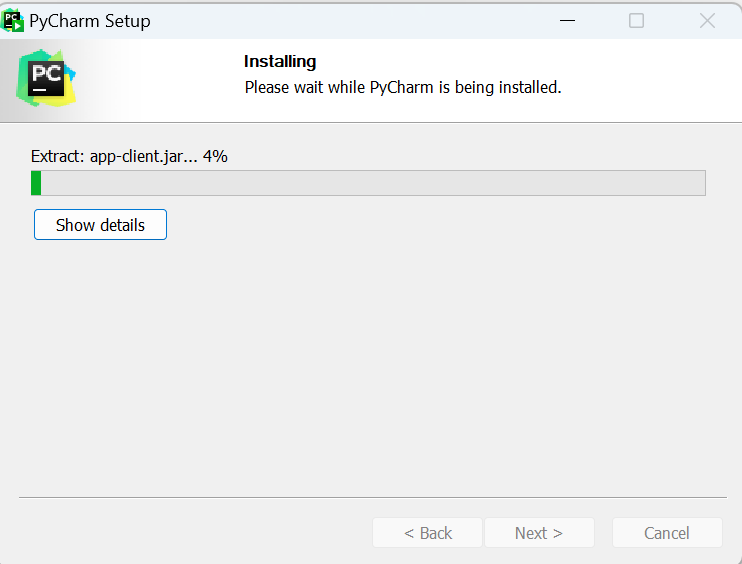Click the empty title bar area
Screen dimensions: 742x564
coord(350,20)
